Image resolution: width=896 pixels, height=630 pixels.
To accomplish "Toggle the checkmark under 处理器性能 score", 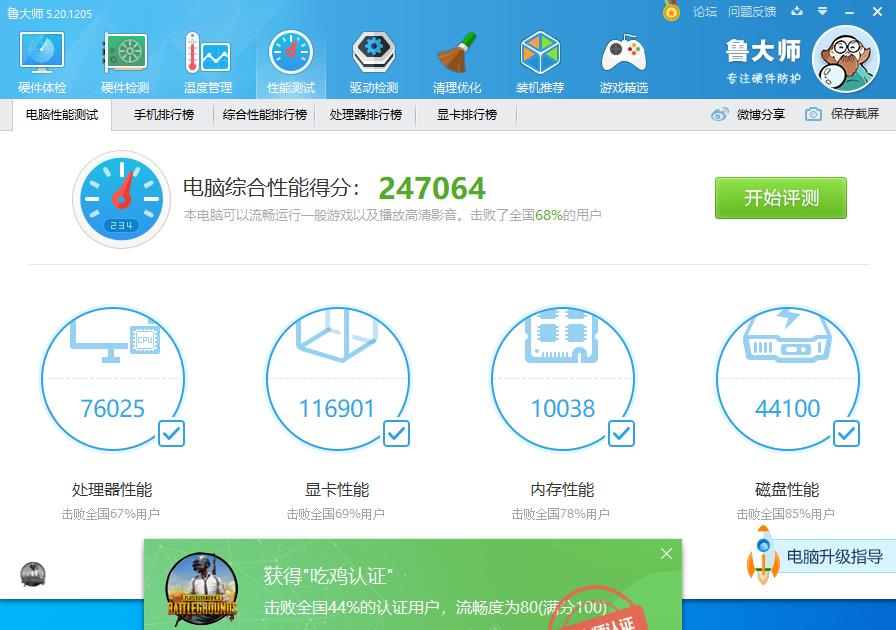I will pyautogui.click(x=170, y=434).
